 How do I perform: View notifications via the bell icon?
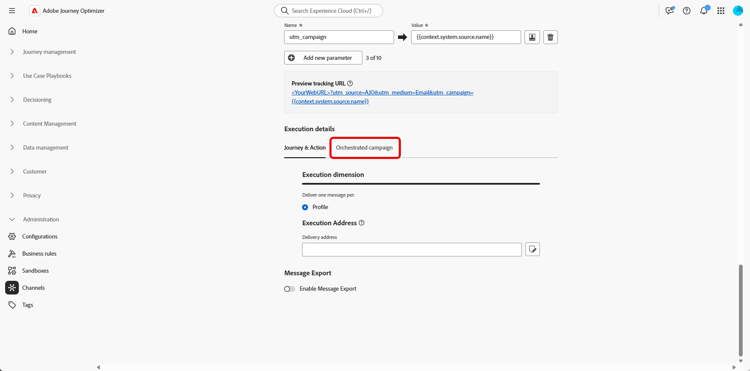pos(704,11)
